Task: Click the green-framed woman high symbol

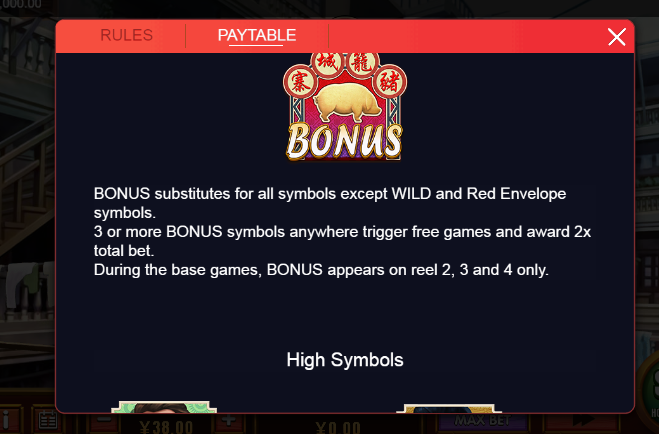Action: [164, 407]
